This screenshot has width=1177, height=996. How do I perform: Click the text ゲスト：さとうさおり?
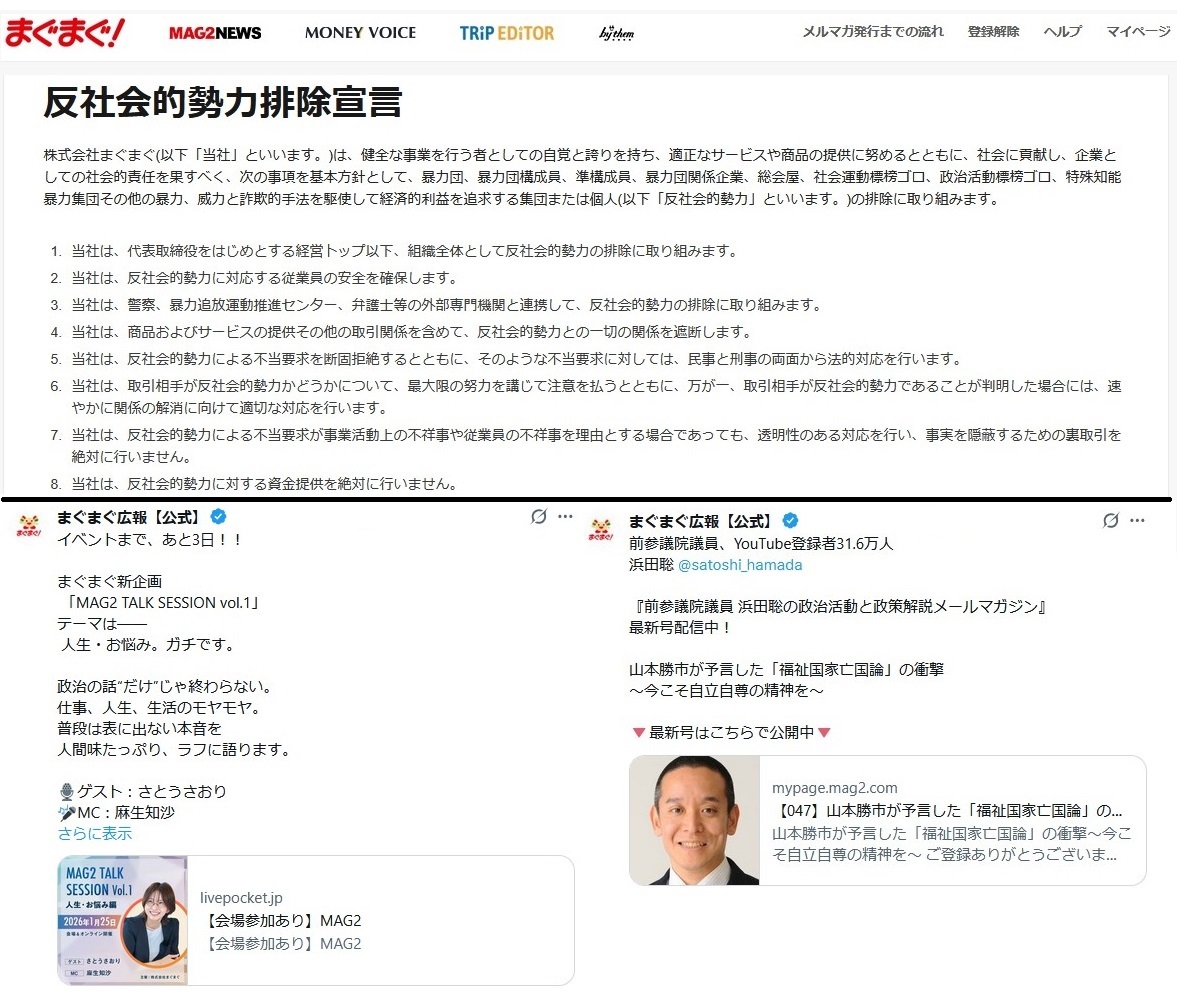point(143,791)
